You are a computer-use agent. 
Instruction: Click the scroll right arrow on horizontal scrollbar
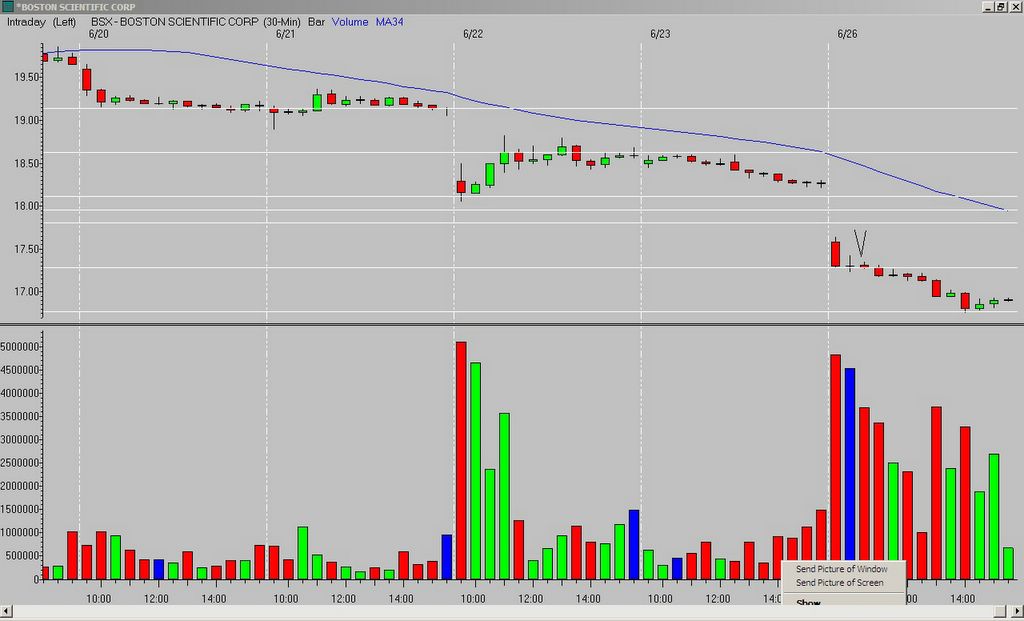pos(1017,611)
